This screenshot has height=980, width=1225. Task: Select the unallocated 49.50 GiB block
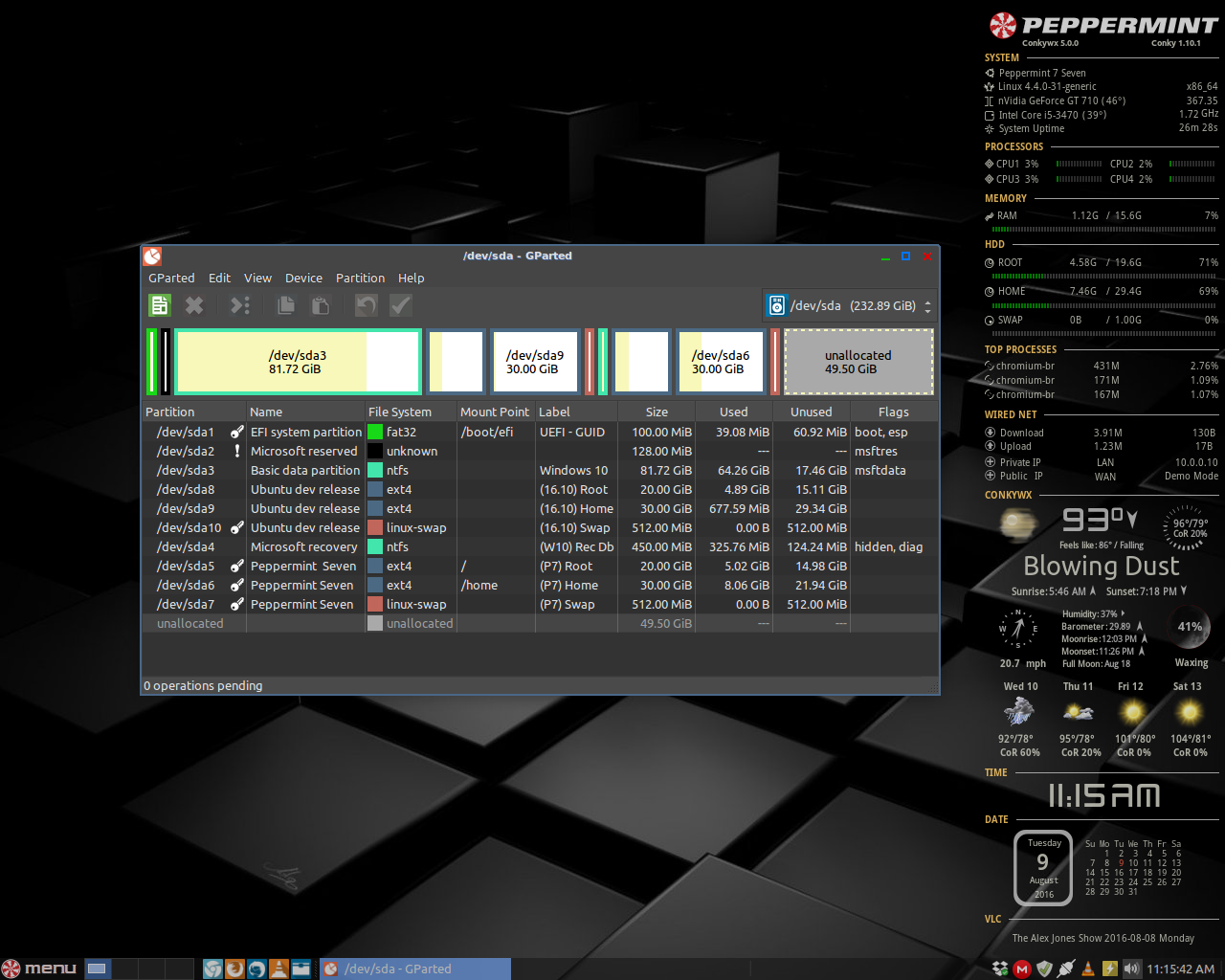(x=858, y=362)
